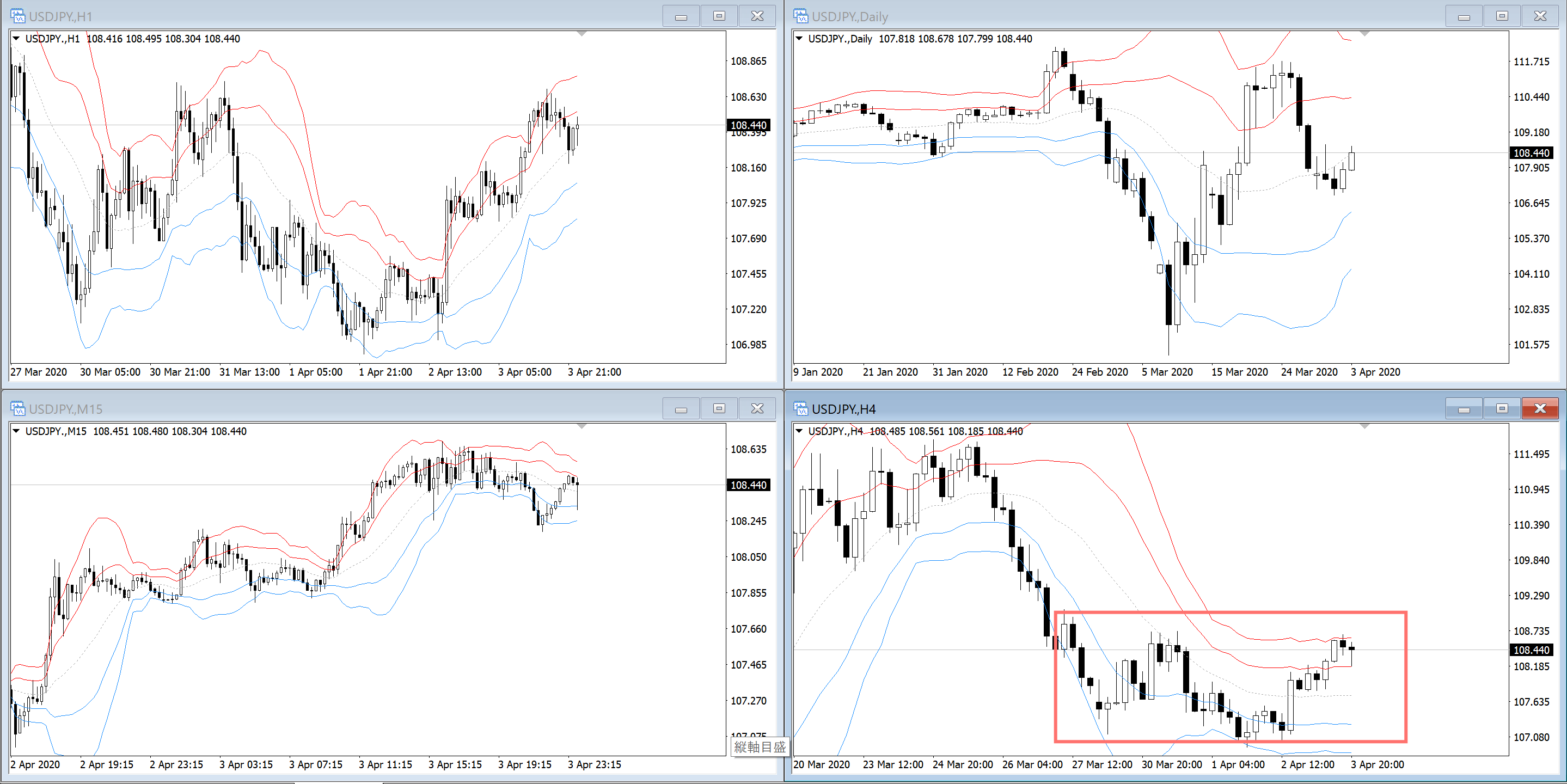
Task: Click the OHLC values in H4 chart header
Action: pyautogui.click(x=946, y=431)
